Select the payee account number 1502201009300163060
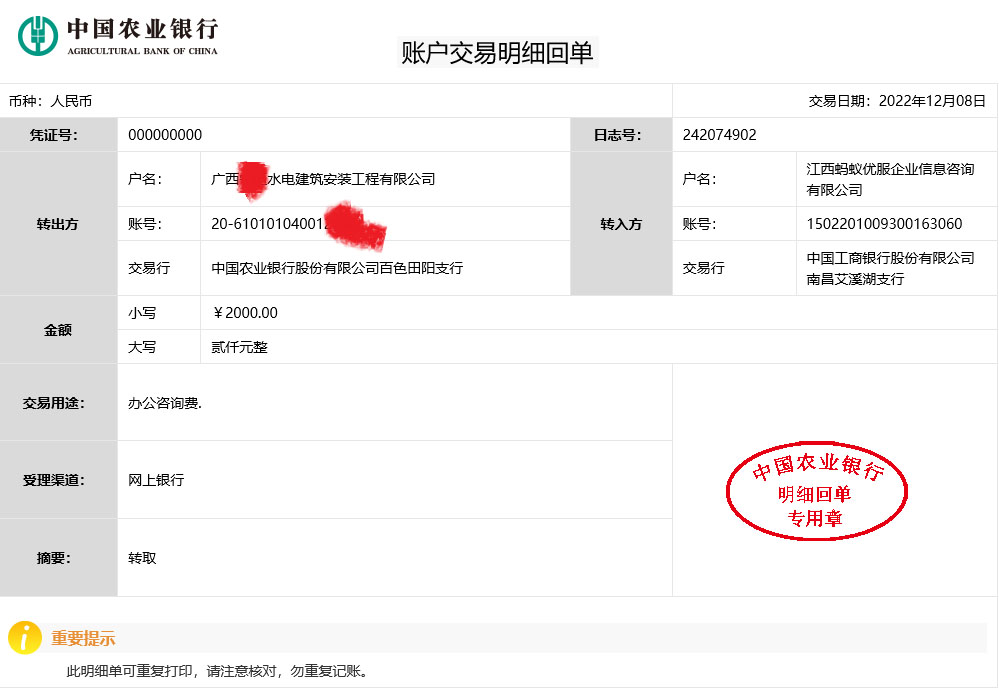The width and height of the screenshot is (999, 688). pos(884,224)
